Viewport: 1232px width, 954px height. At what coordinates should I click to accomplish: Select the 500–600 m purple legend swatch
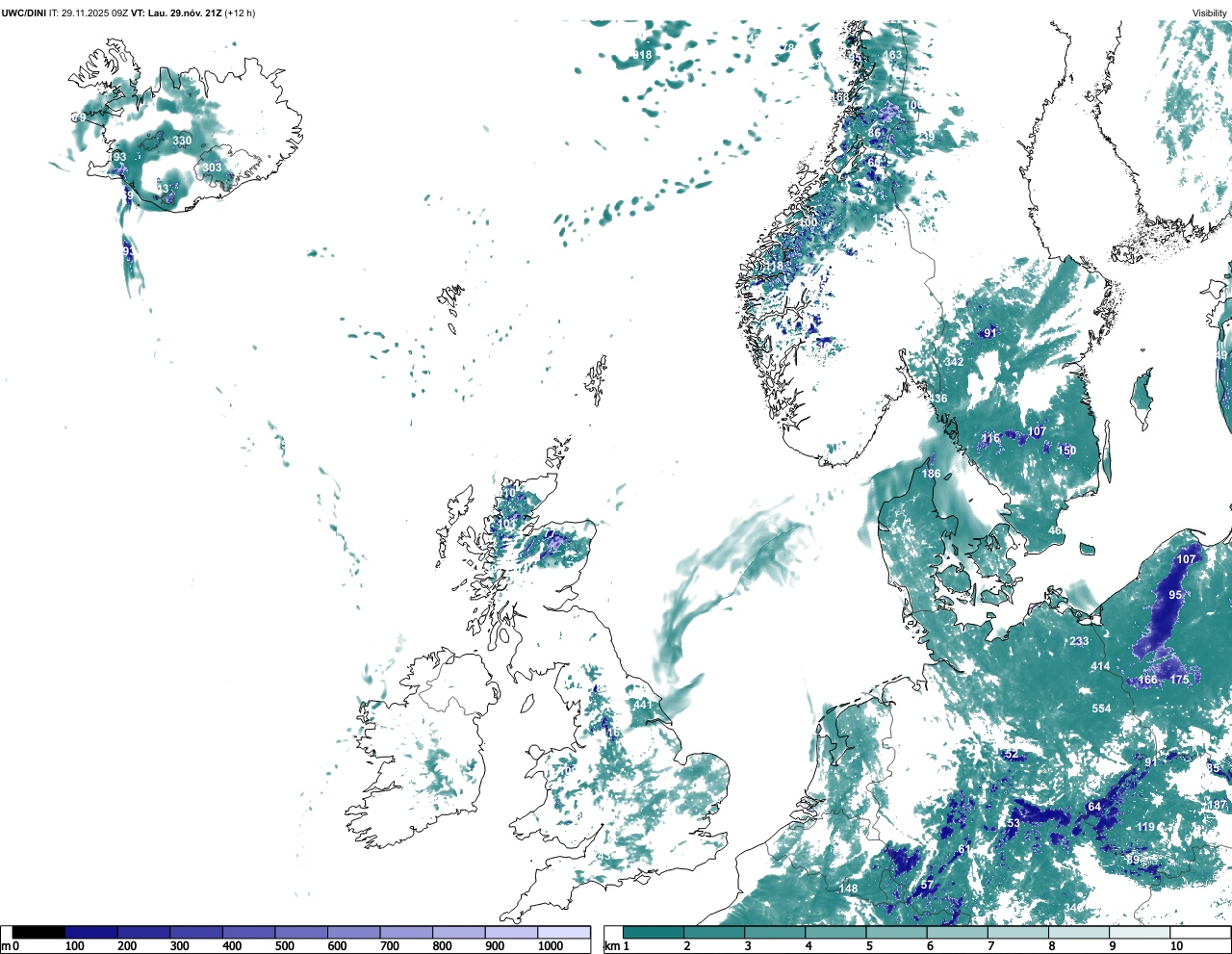point(301,932)
